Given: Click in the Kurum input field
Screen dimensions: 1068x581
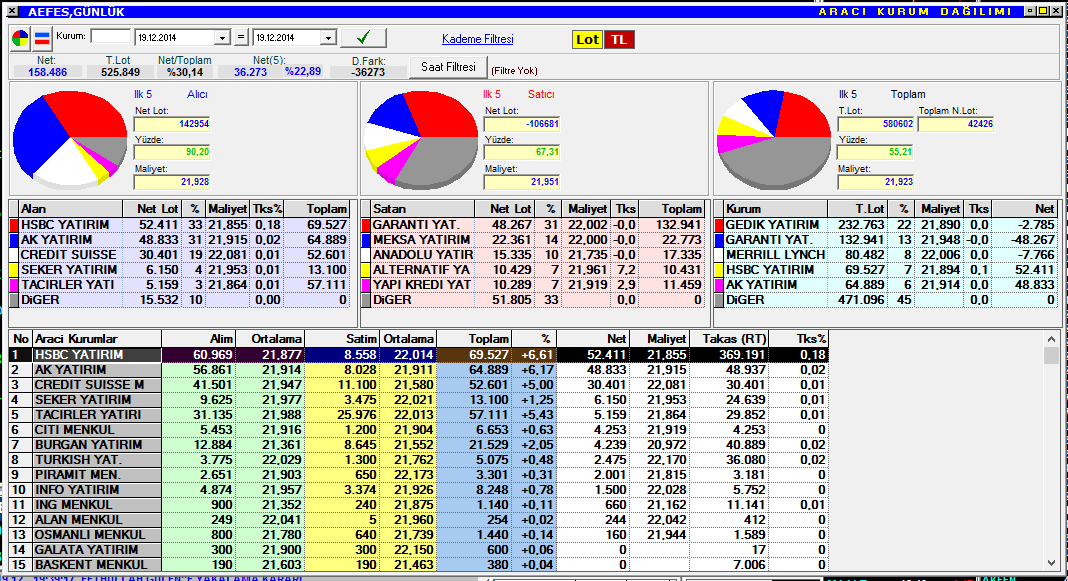Looking at the screenshot, I should pyautogui.click(x=110, y=37).
